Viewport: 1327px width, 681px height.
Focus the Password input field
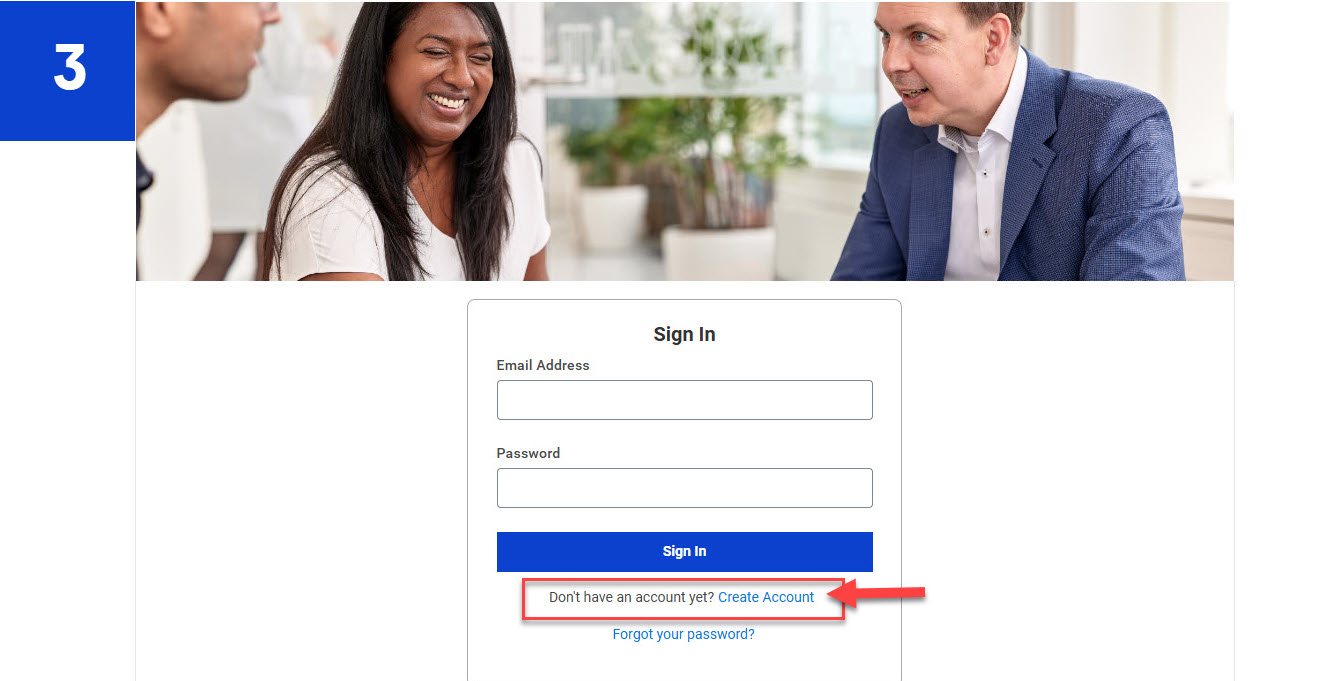[x=684, y=488]
